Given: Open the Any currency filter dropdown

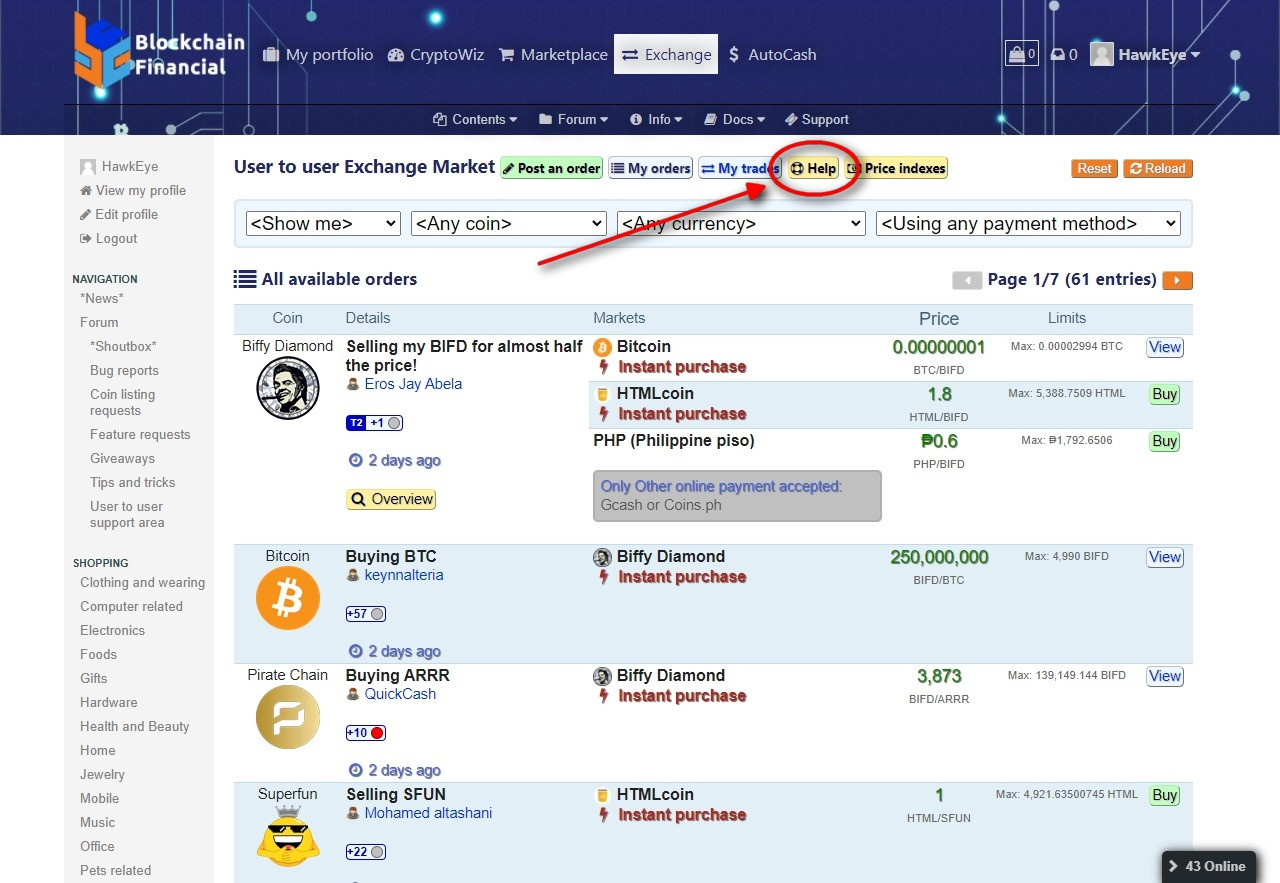Looking at the screenshot, I should (x=741, y=224).
